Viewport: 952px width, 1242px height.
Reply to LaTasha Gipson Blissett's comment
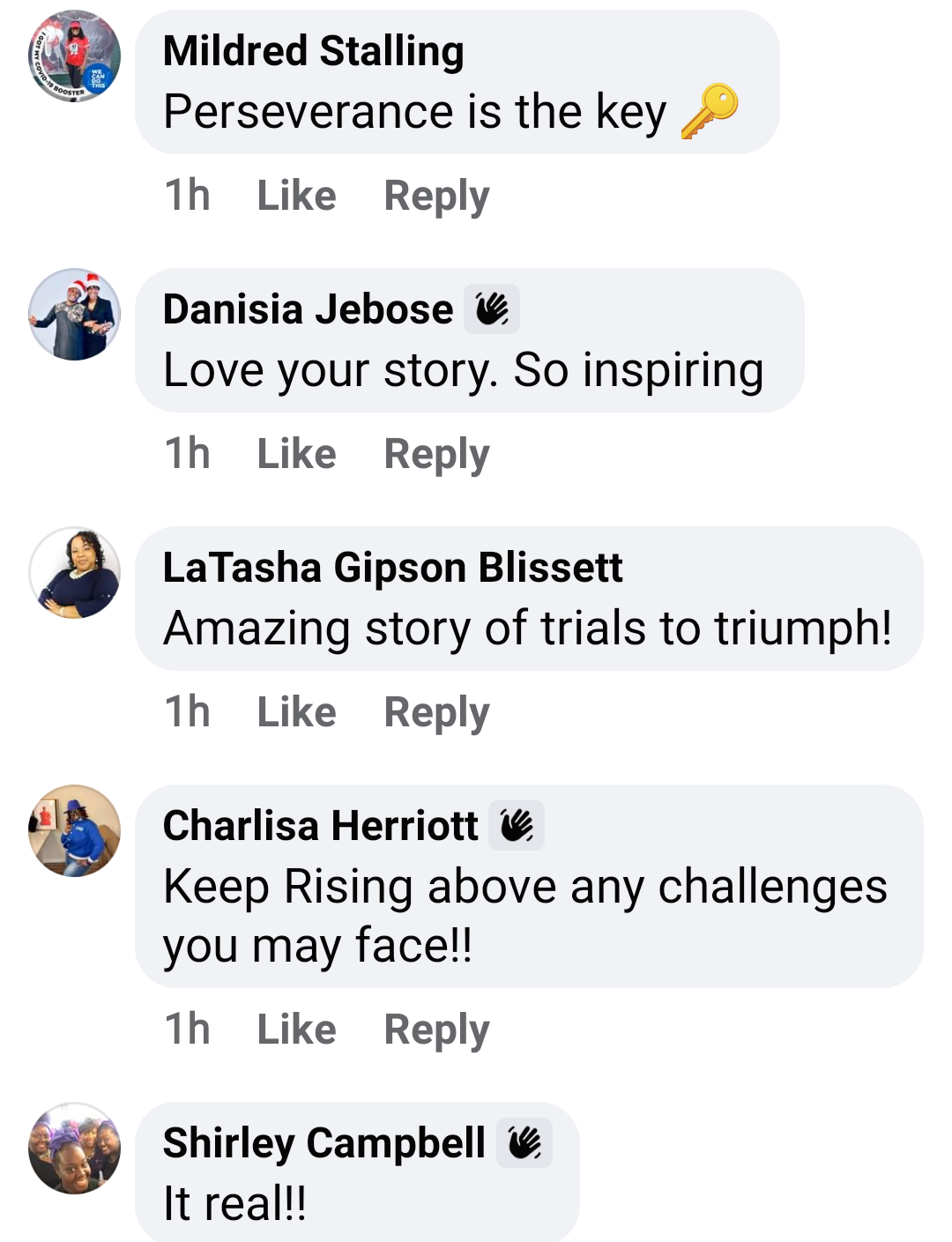pos(436,712)
